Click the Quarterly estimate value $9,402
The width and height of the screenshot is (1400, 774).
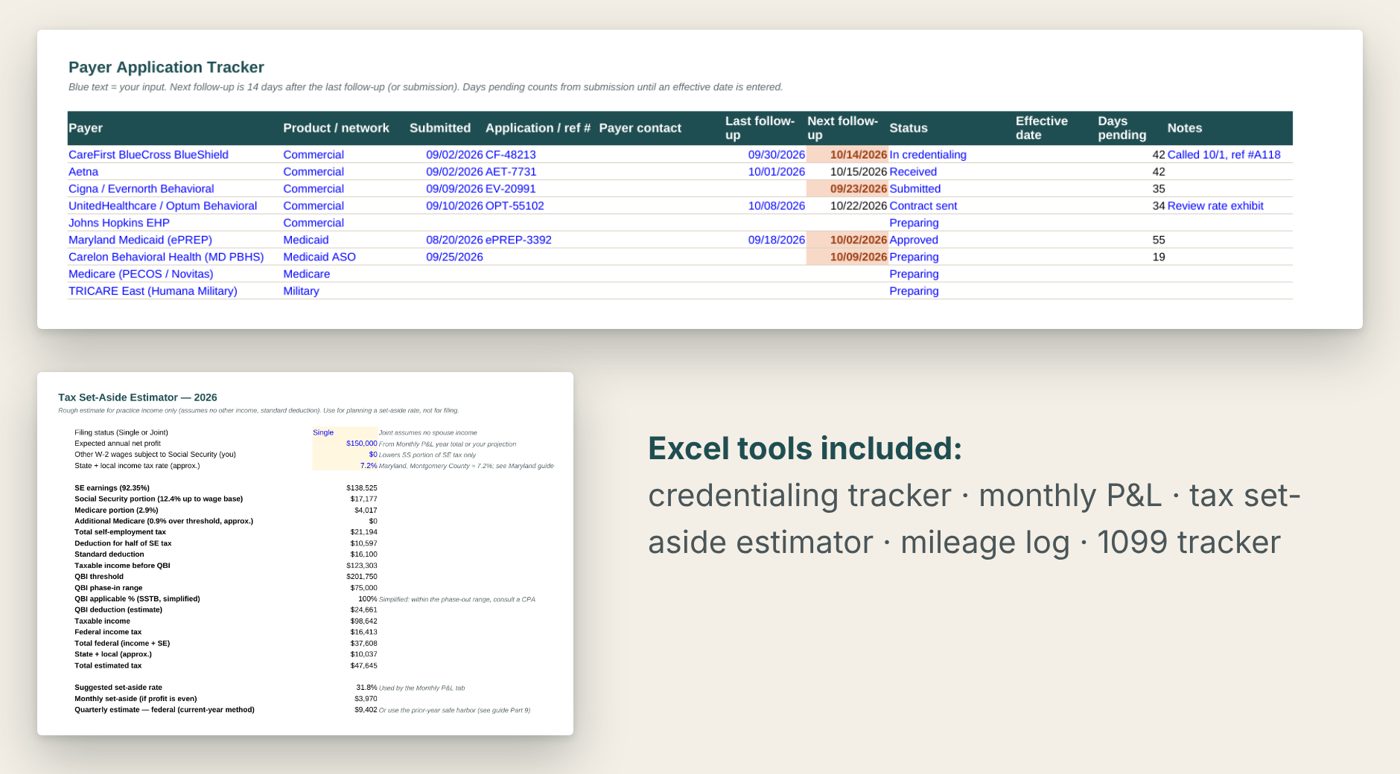point(365,709)
